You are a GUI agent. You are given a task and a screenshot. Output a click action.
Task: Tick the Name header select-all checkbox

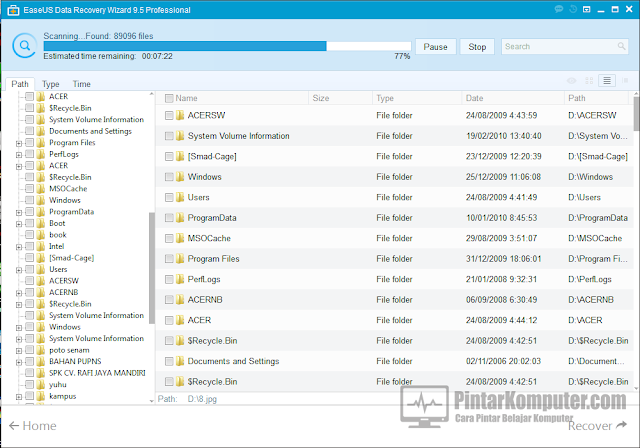click(x=169, y=98)
